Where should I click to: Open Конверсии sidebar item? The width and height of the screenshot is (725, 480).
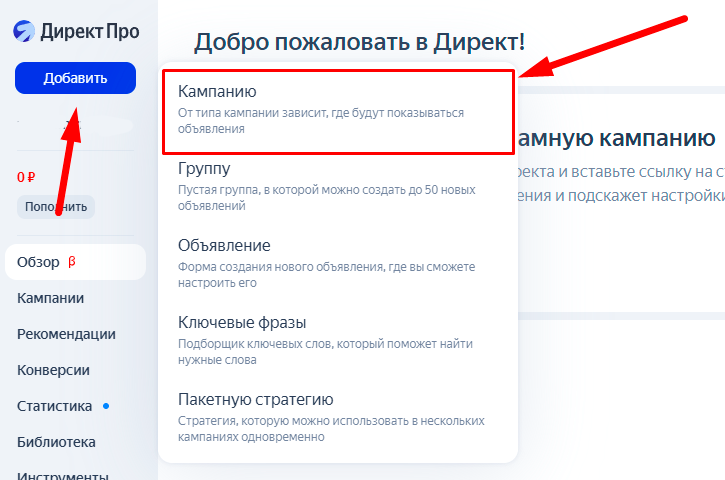click(53, 370)
